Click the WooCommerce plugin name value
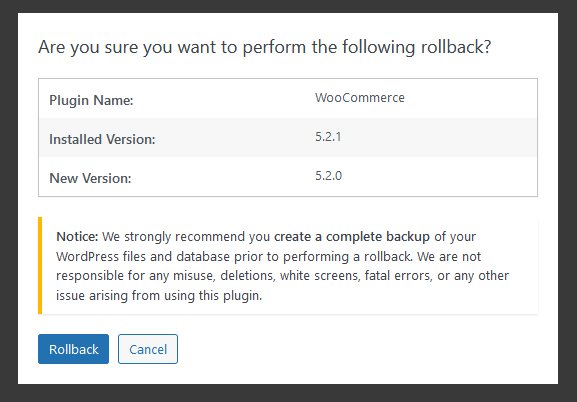The image size is (577, 402). [x=360, y=98]
